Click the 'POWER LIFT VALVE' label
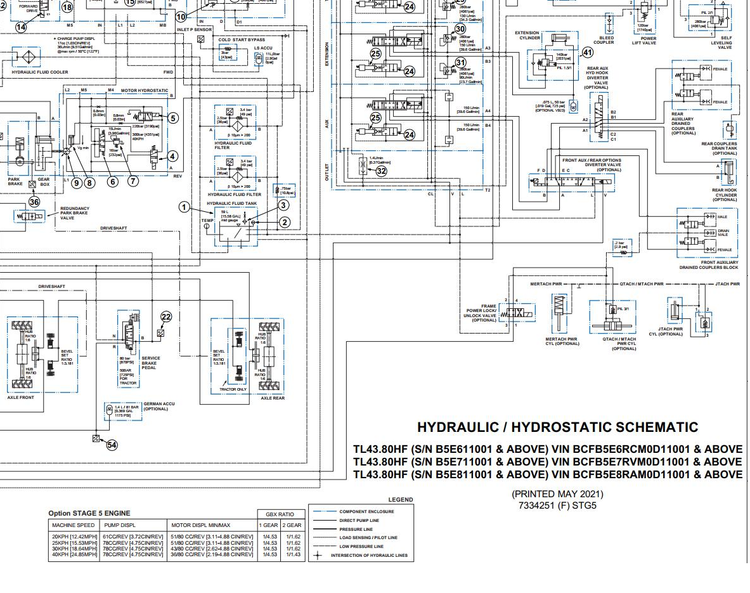 click(x=644, y=41)
